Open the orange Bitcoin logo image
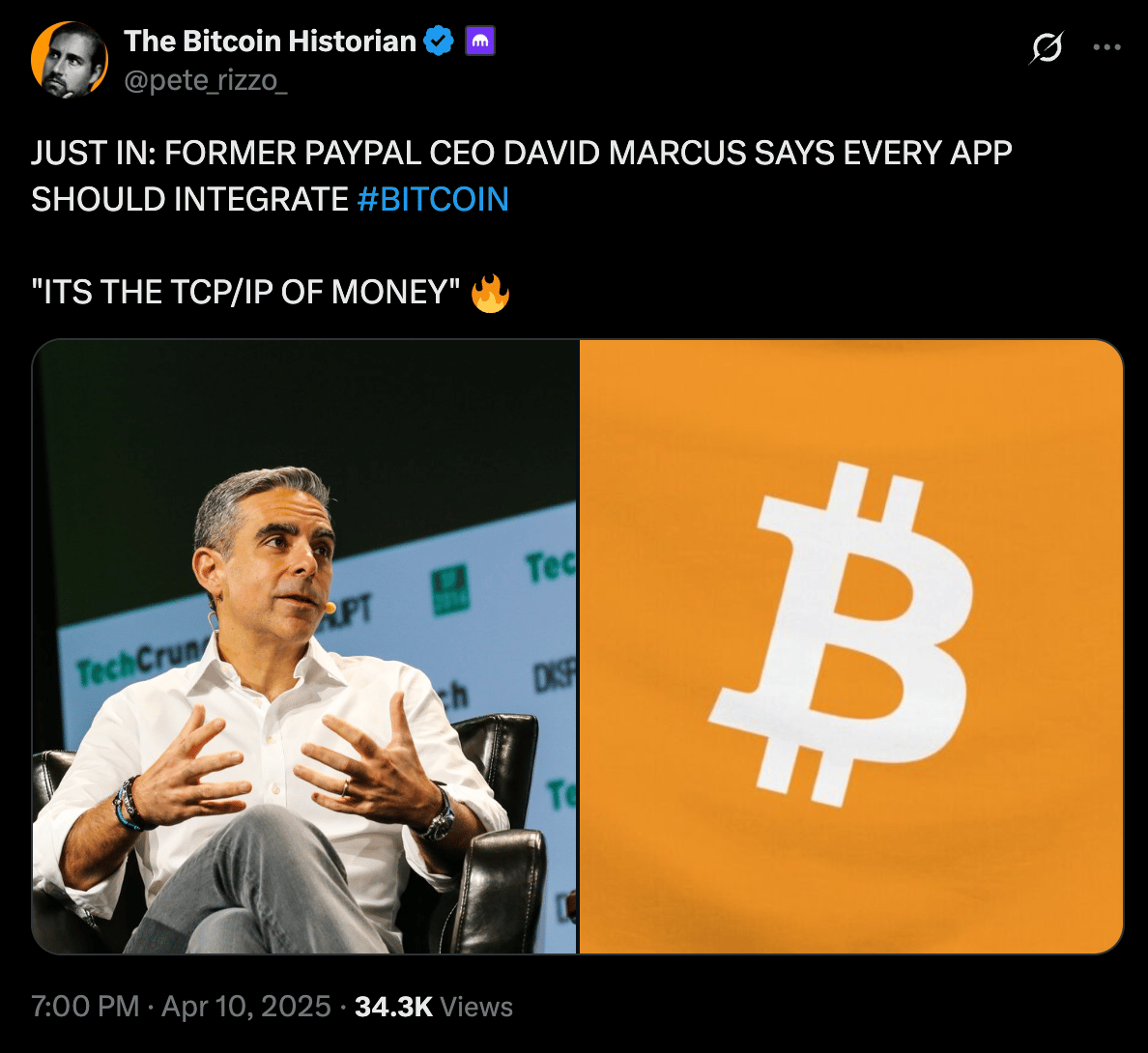This screenshot has width=1148, height=1053. tap(851, 647)
